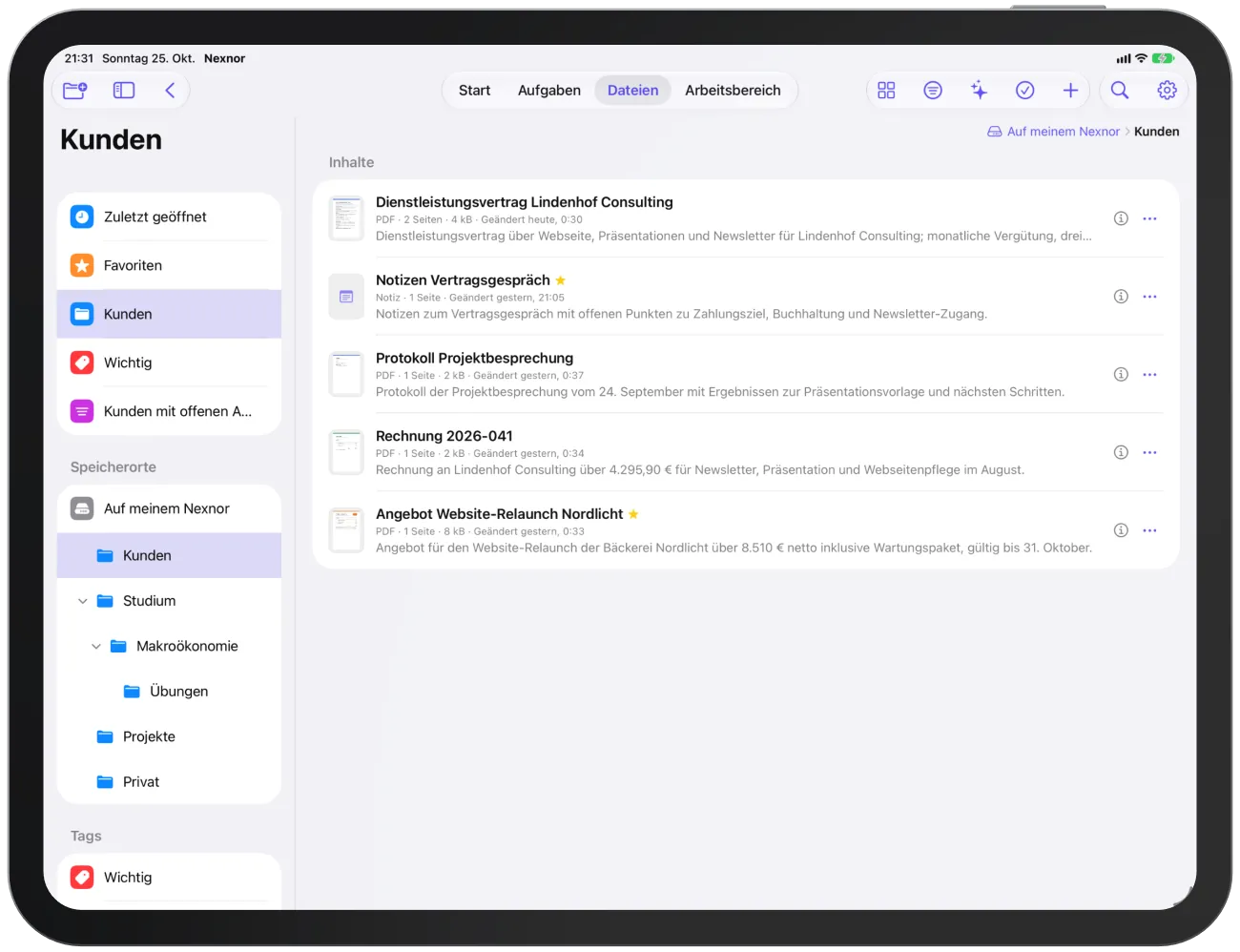Switch to the Aufgaben tab
Image resolution: width=1240 pixels, height=952 pixels.
point(549,91)
